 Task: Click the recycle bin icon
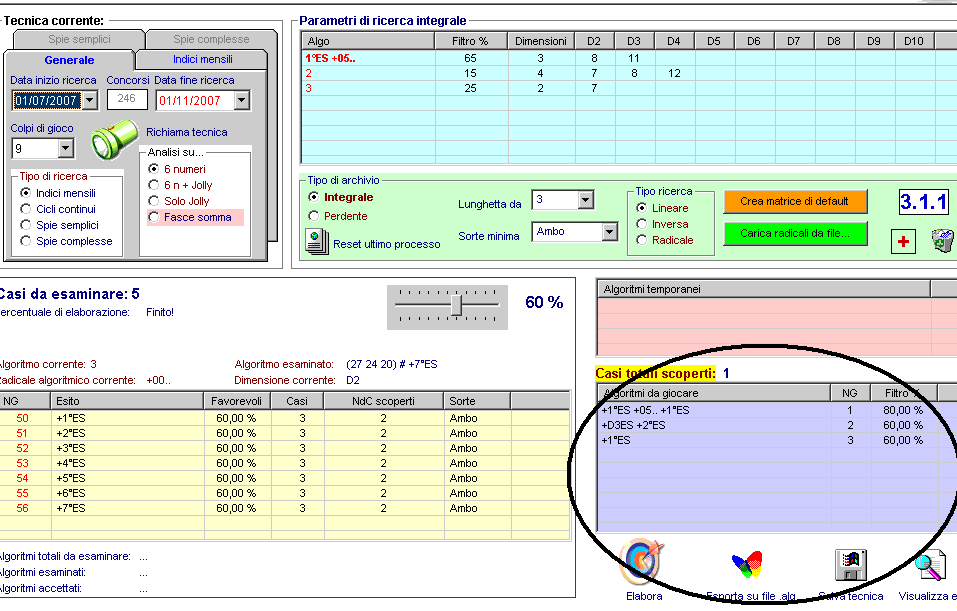click(943, 240)
